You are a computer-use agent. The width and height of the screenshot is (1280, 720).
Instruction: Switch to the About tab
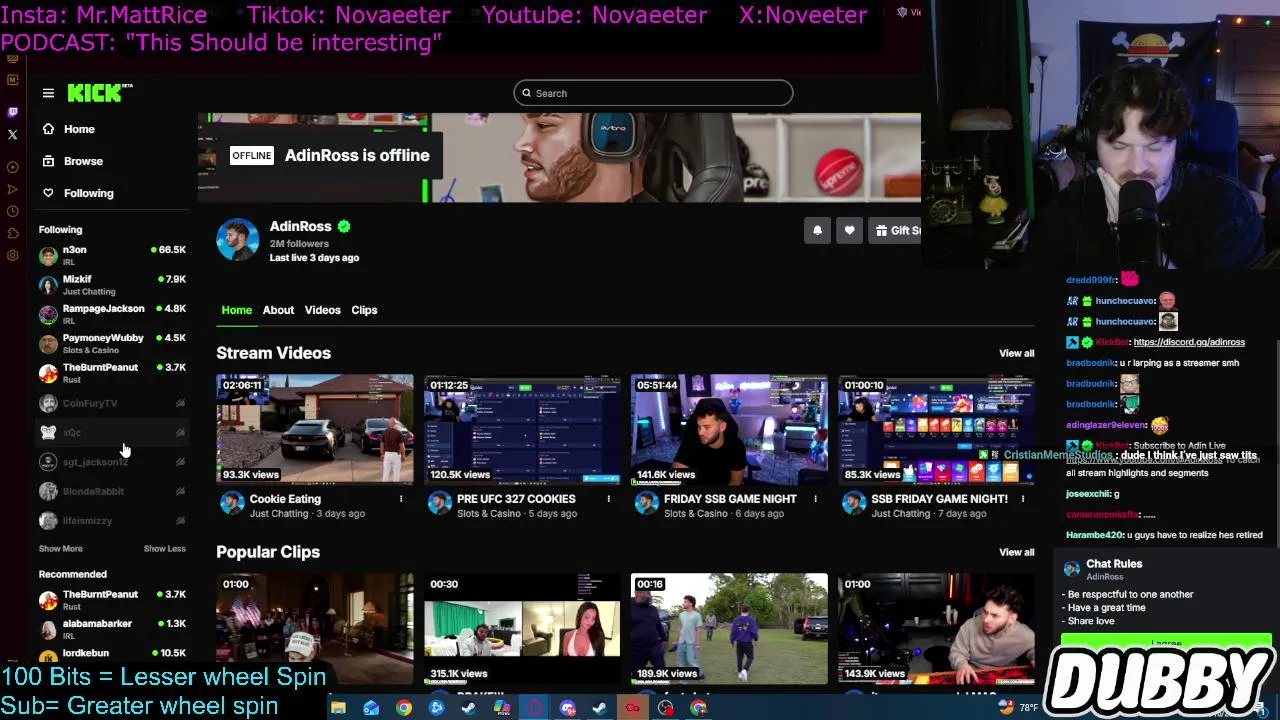[278, 310]
